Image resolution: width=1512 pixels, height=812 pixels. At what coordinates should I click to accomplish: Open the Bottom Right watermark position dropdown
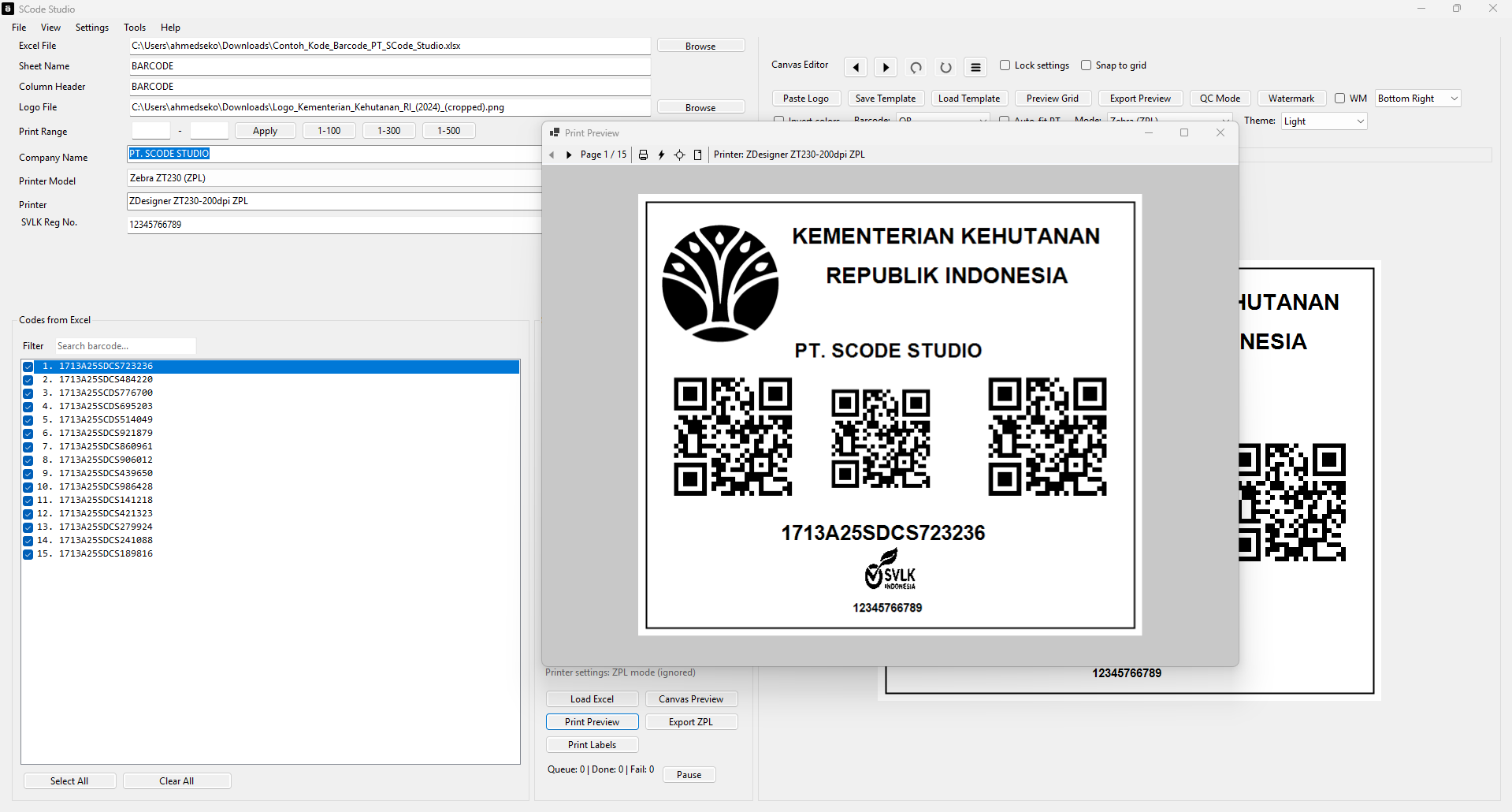tap(1418, 99)
